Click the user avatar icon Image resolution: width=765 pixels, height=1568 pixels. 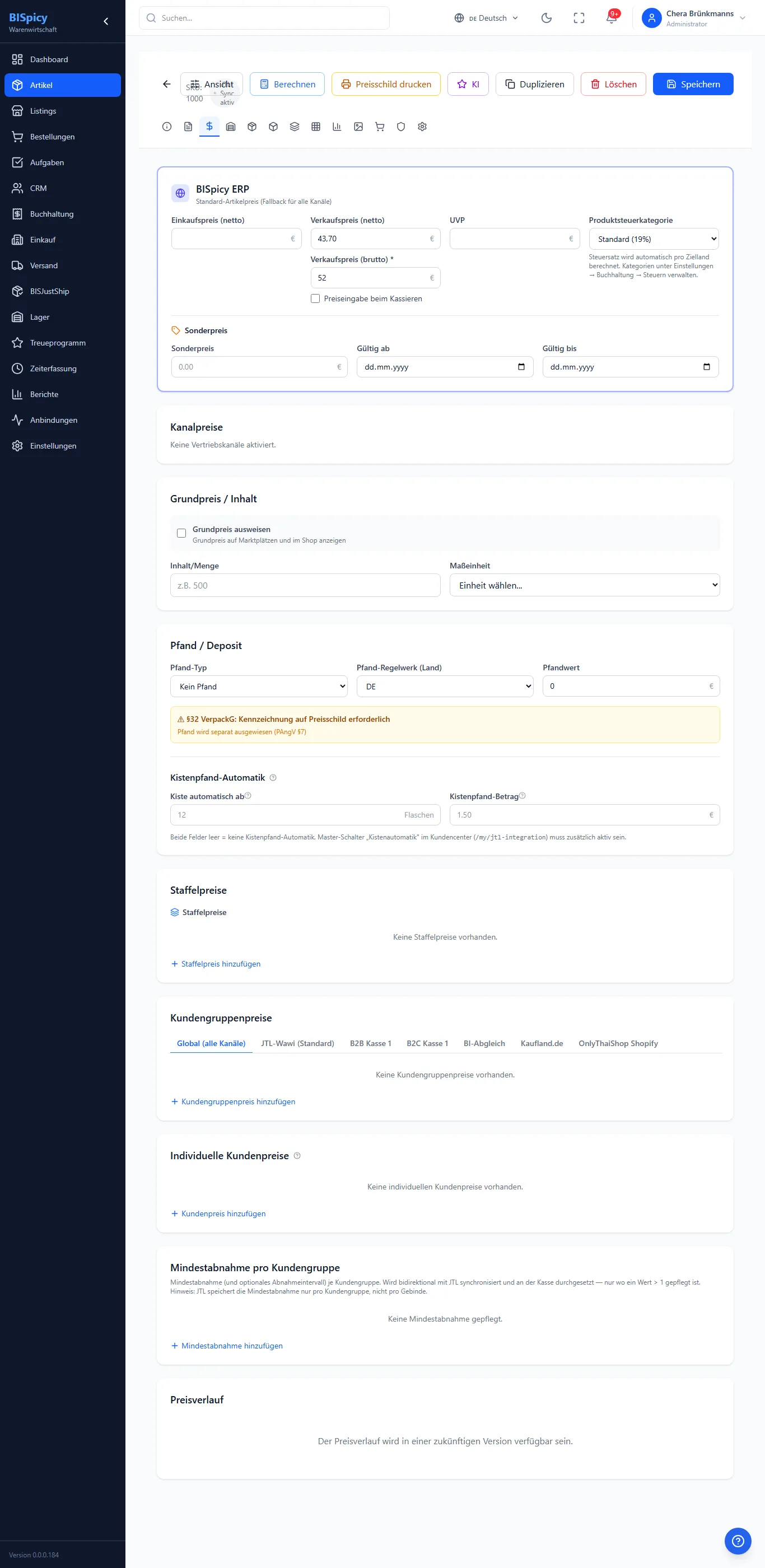coord(652,18)
